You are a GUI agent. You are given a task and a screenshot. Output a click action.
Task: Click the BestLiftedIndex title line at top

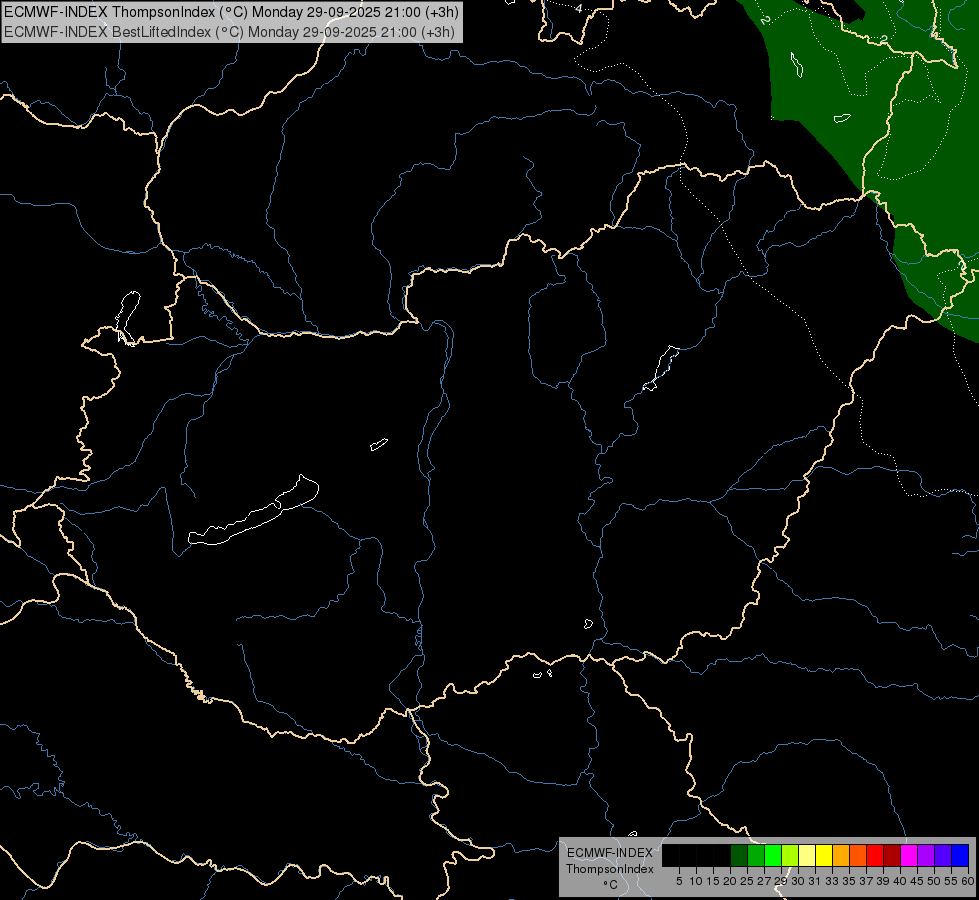pos(229,31)
